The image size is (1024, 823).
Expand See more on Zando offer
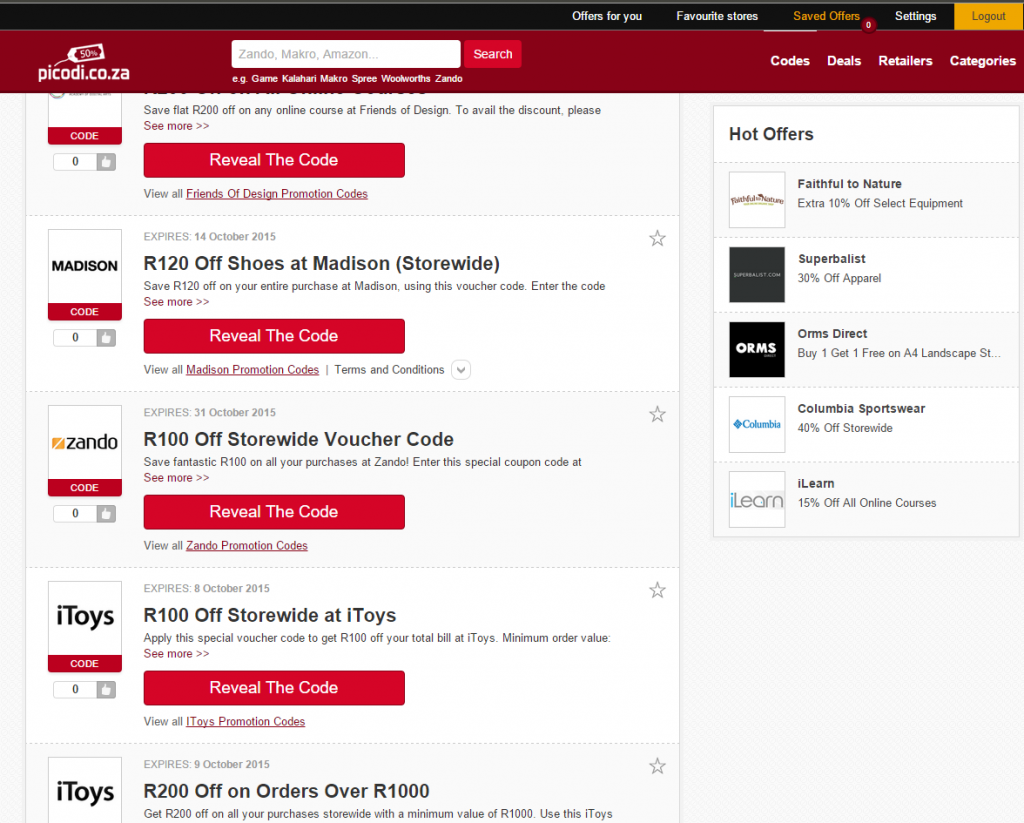coord(176,477)
